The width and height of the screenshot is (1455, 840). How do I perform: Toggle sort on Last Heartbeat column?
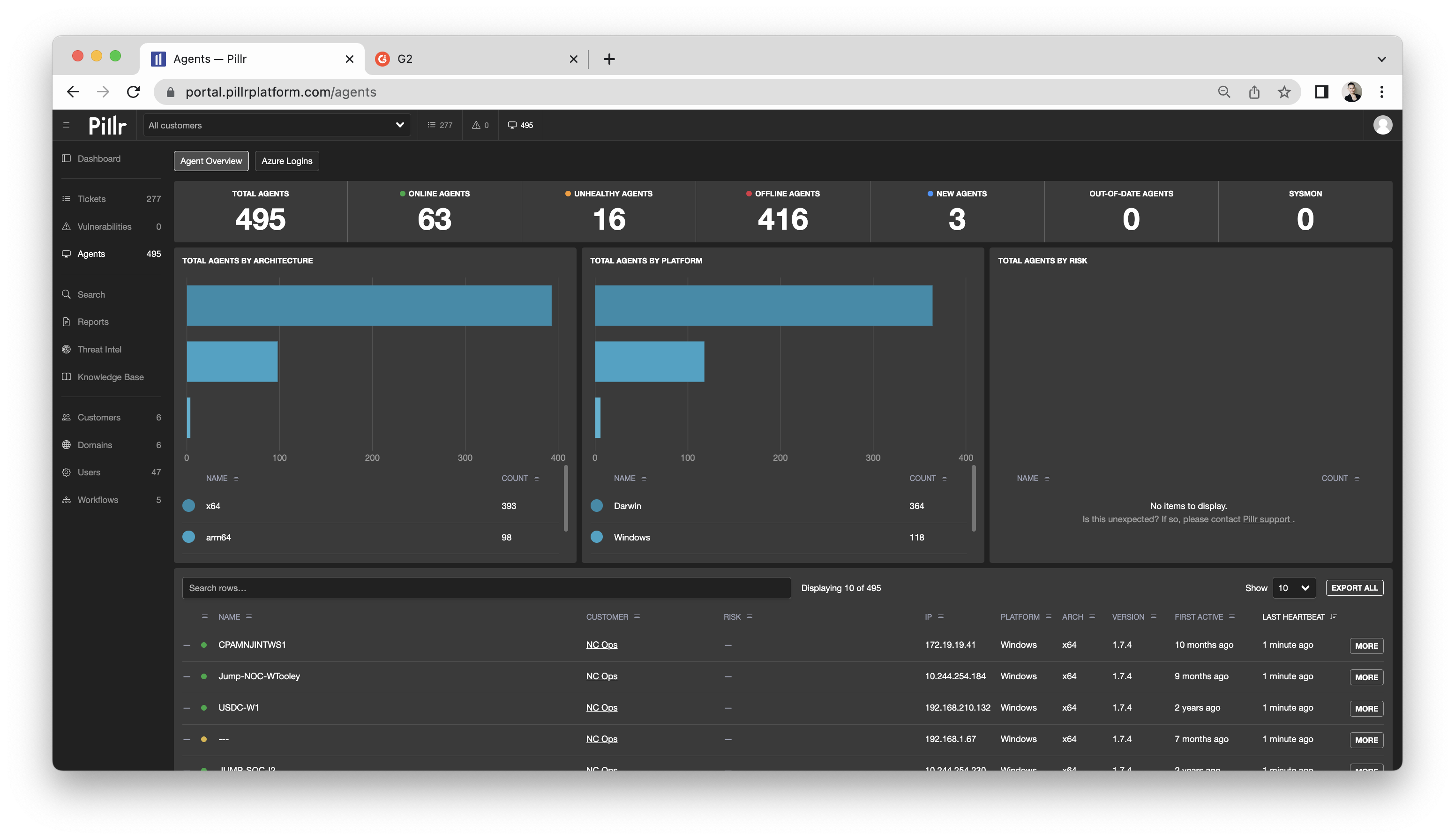pos(1333,617)
